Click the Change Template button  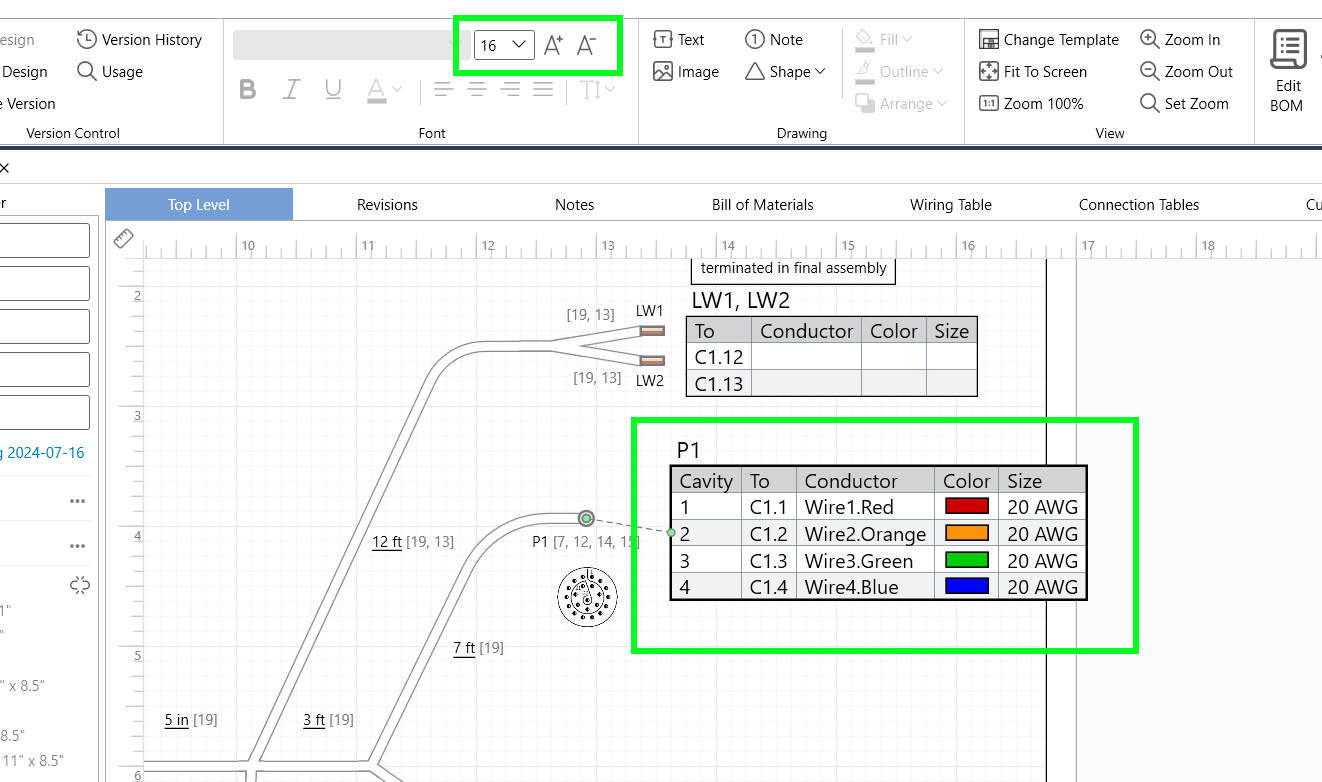pyautogui.click(x=1049, y=40)
